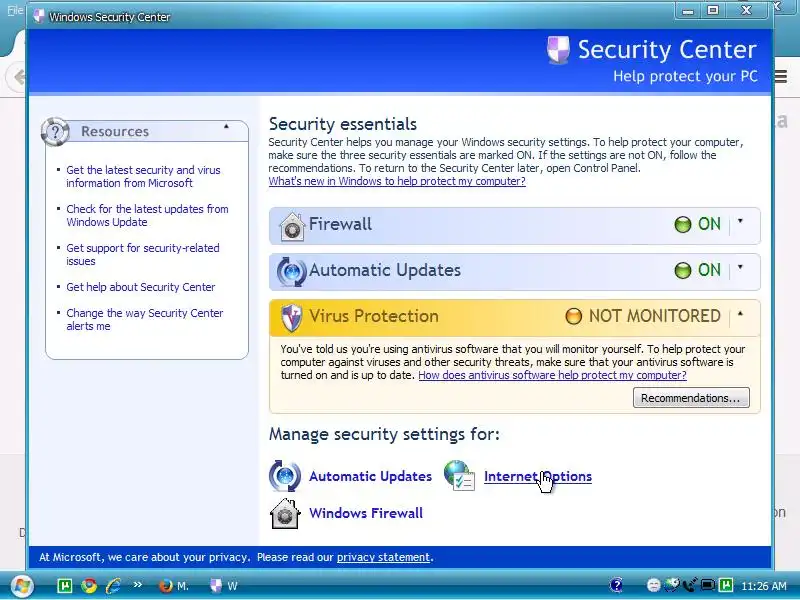800x600 pixels.
Task: Click the green tray icon next to clock
Action: click(x=726, y=585)
